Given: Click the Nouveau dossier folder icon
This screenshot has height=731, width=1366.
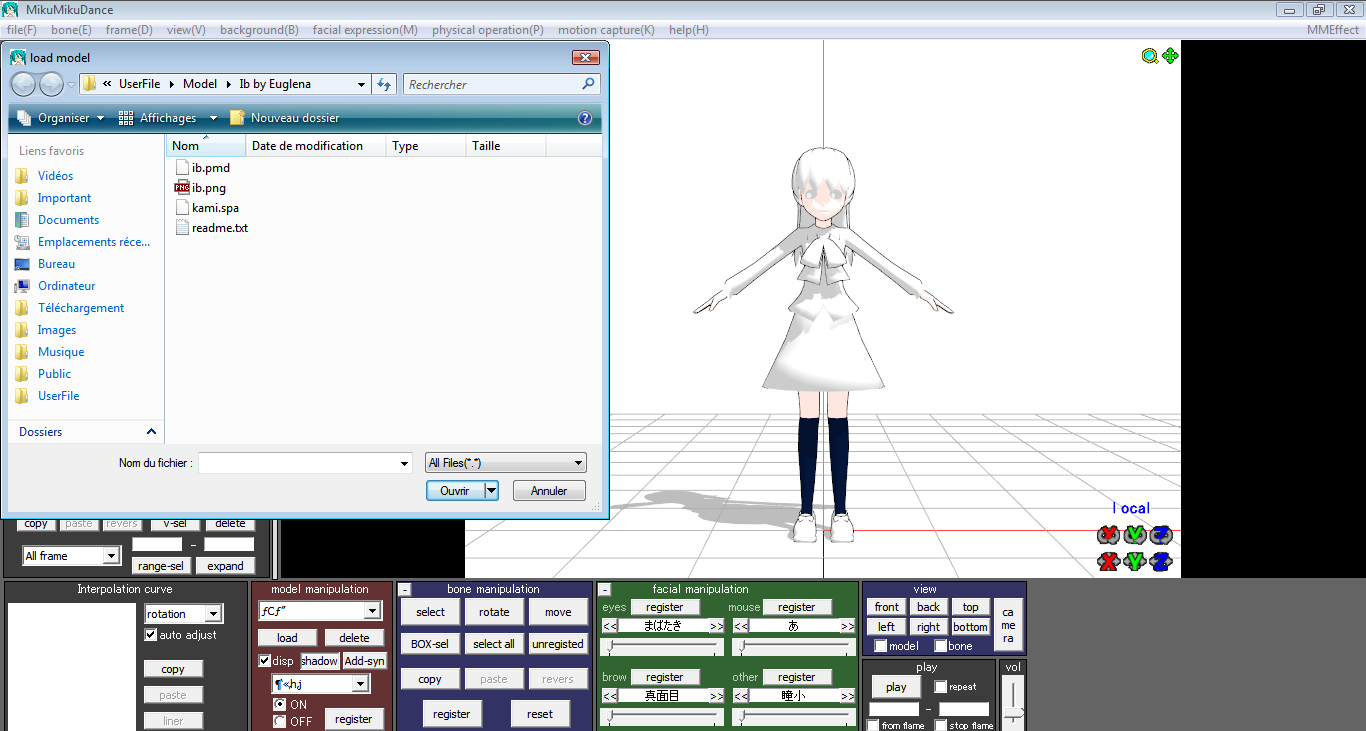Looking at the screenshot, I should 237,118.
